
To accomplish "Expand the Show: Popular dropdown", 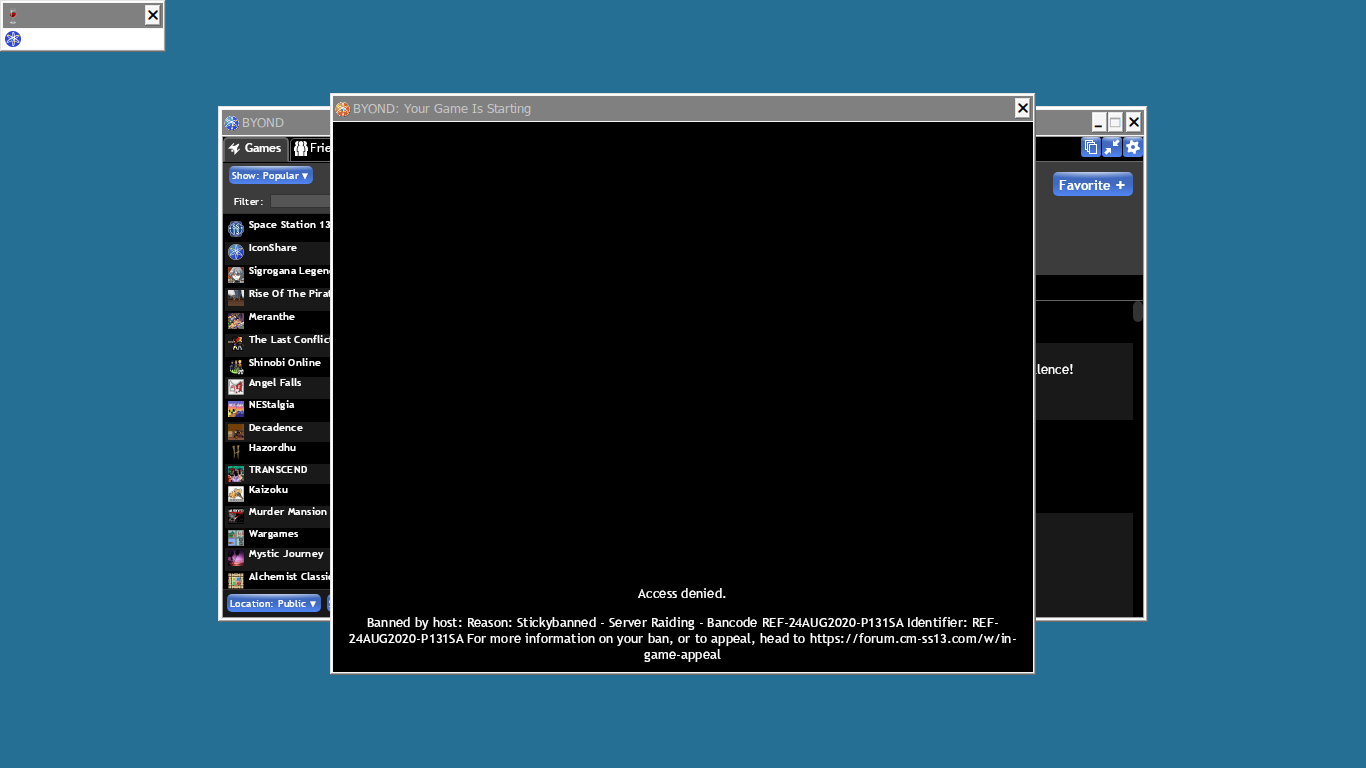I will pyautogui.click(x=270, y=176).
